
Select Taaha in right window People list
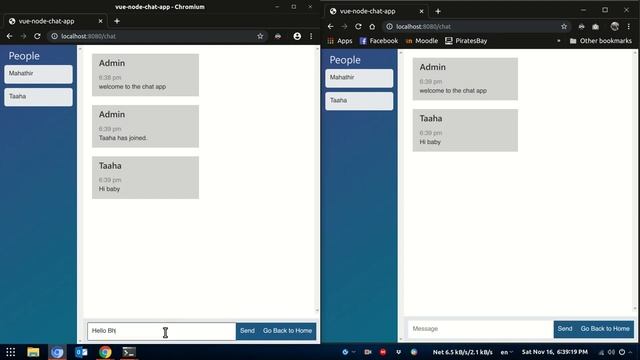359,101
